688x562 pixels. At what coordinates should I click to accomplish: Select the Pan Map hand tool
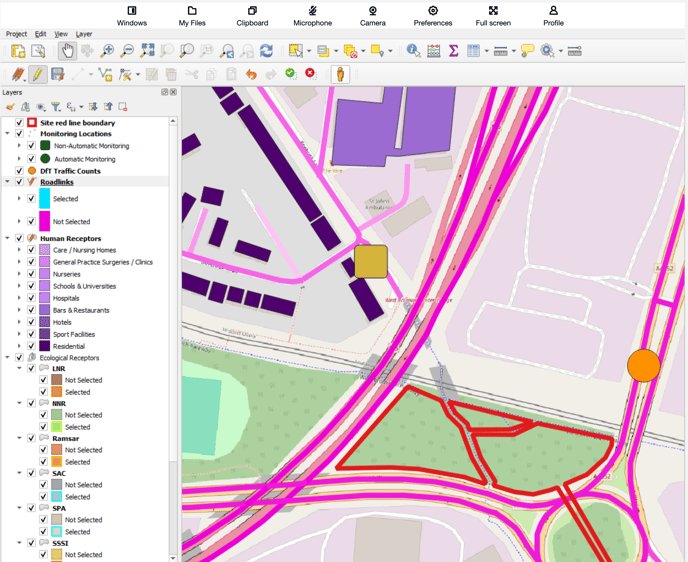click(67, 51)
